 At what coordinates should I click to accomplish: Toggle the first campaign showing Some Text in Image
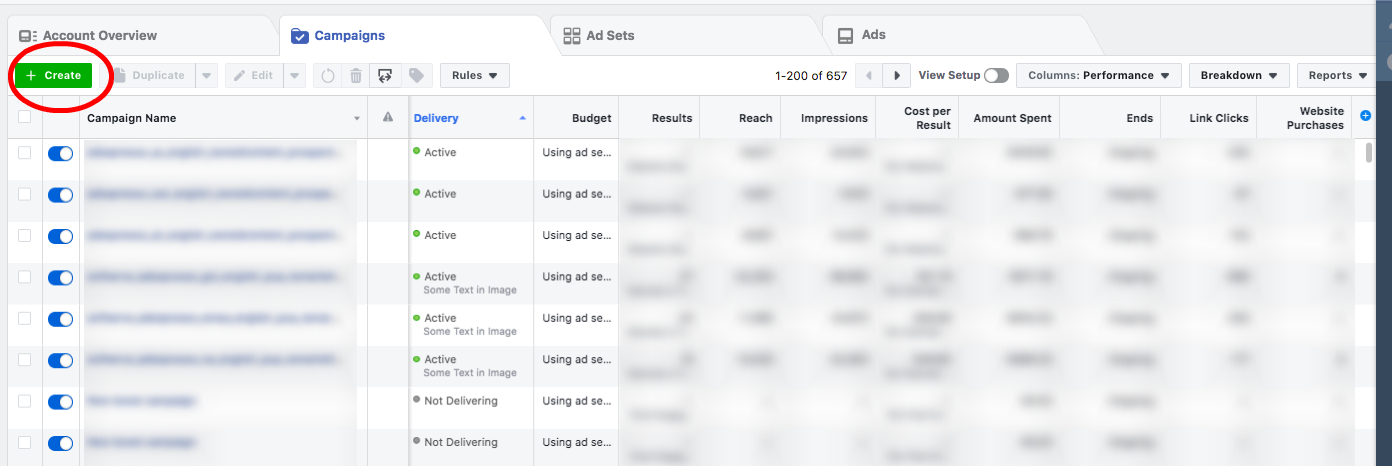pyautogui.click(x=60, y=277)
